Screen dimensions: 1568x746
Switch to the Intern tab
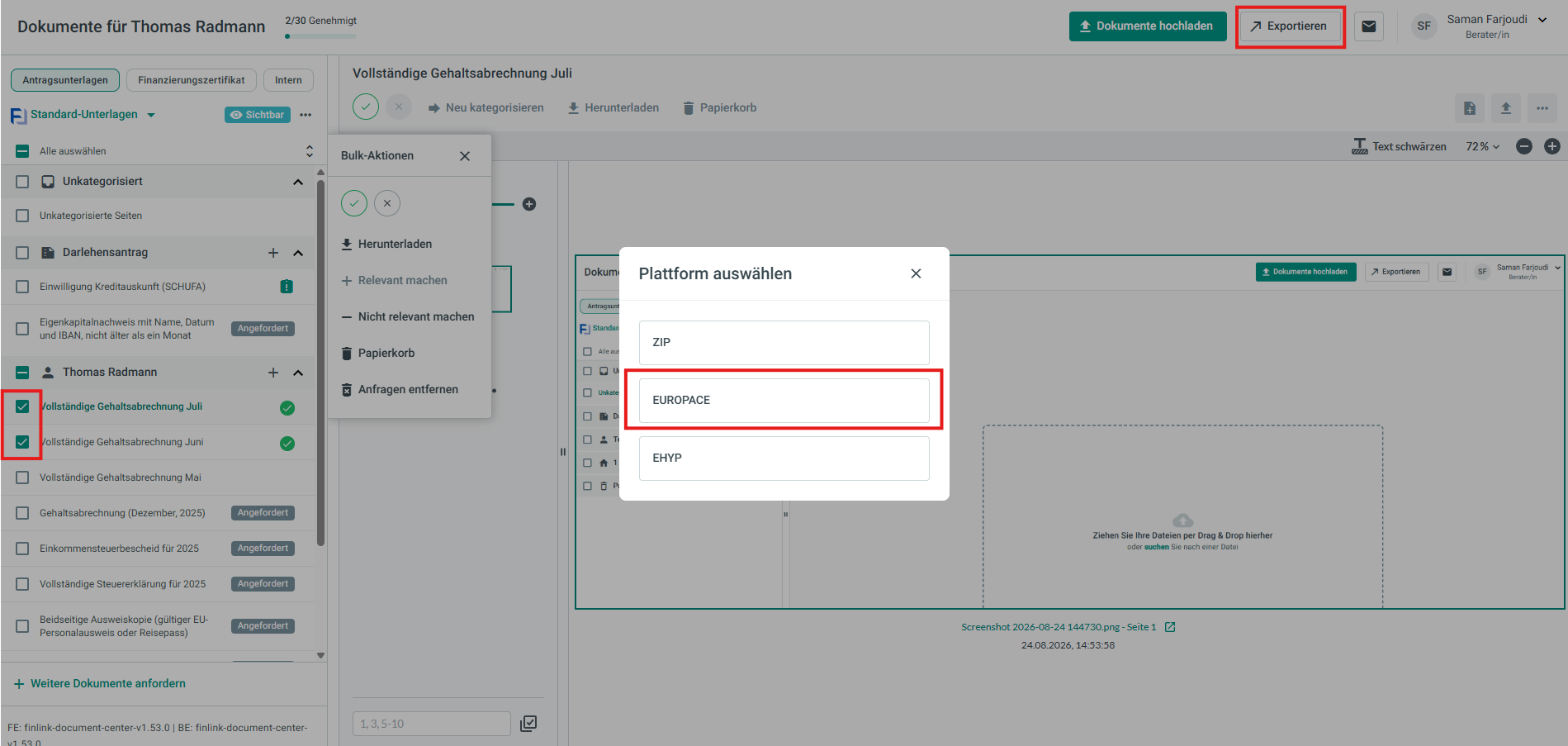[x=288, y=80]
